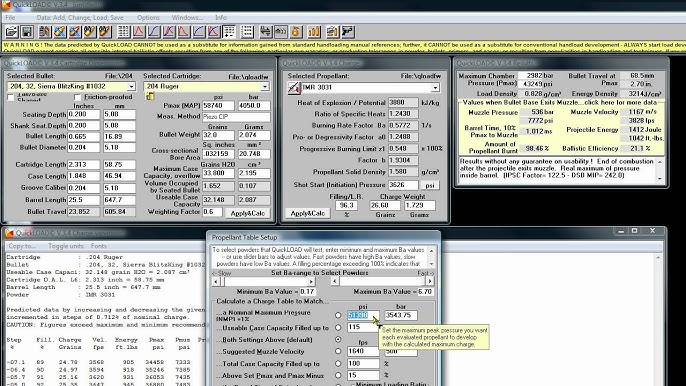Click the Seating Depth inches field
Screen dimensions: 686x386
click(84, 114)
